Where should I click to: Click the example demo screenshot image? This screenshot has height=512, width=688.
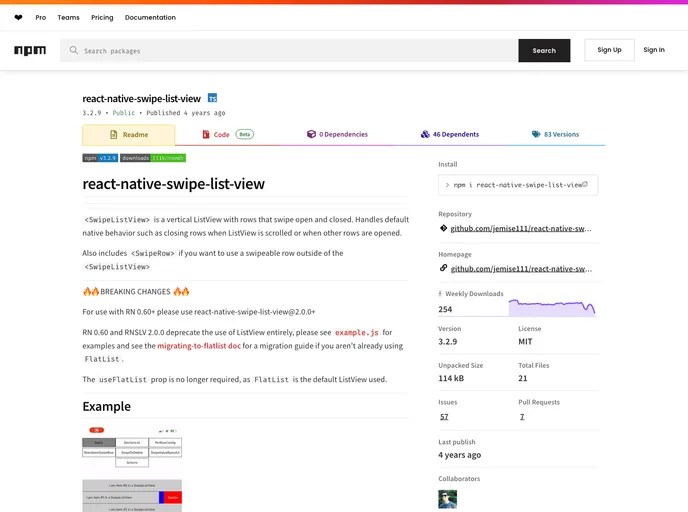tap(132, 468)
